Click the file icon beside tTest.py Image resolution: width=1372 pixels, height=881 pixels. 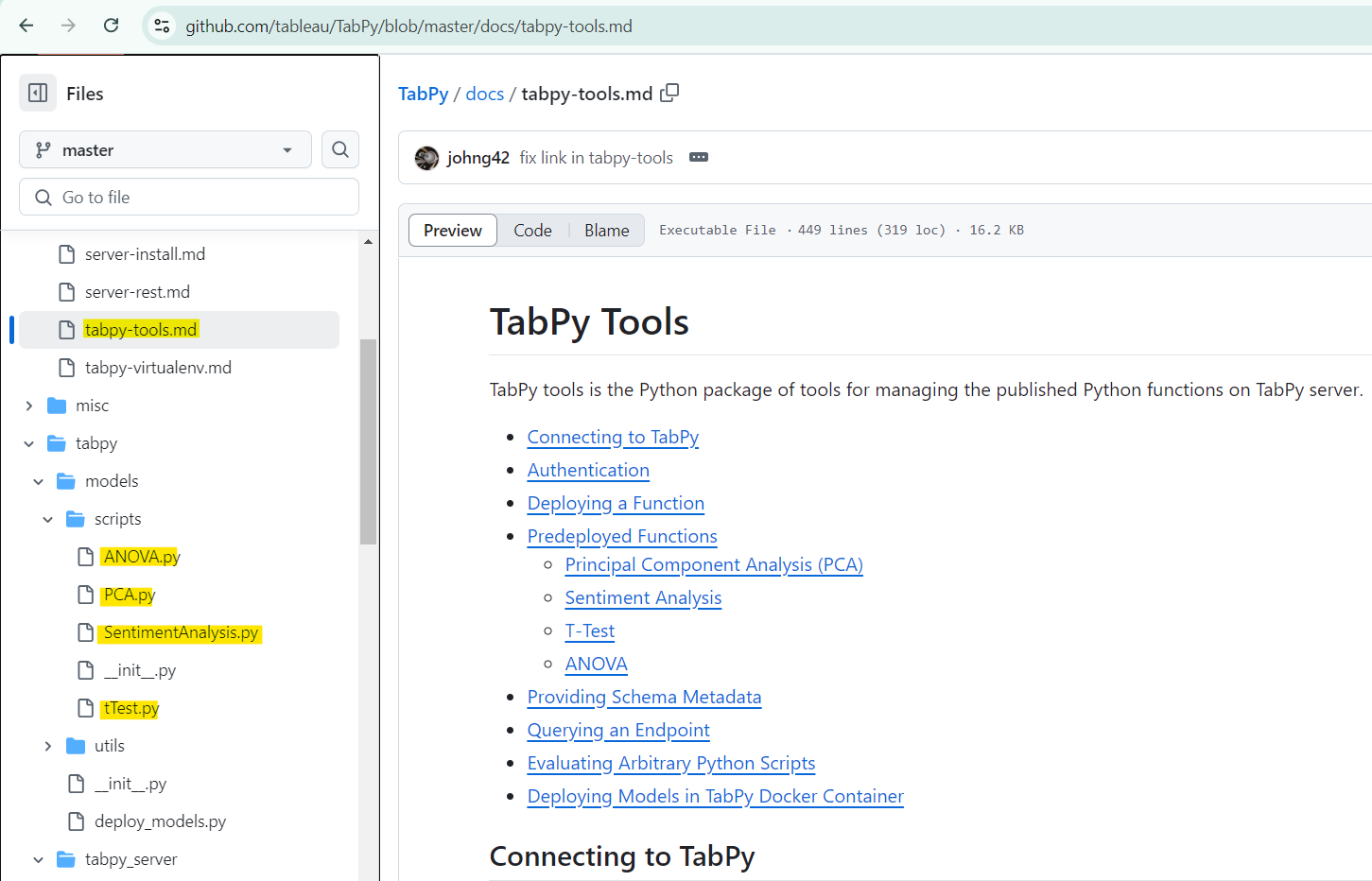tap(85, 708)
